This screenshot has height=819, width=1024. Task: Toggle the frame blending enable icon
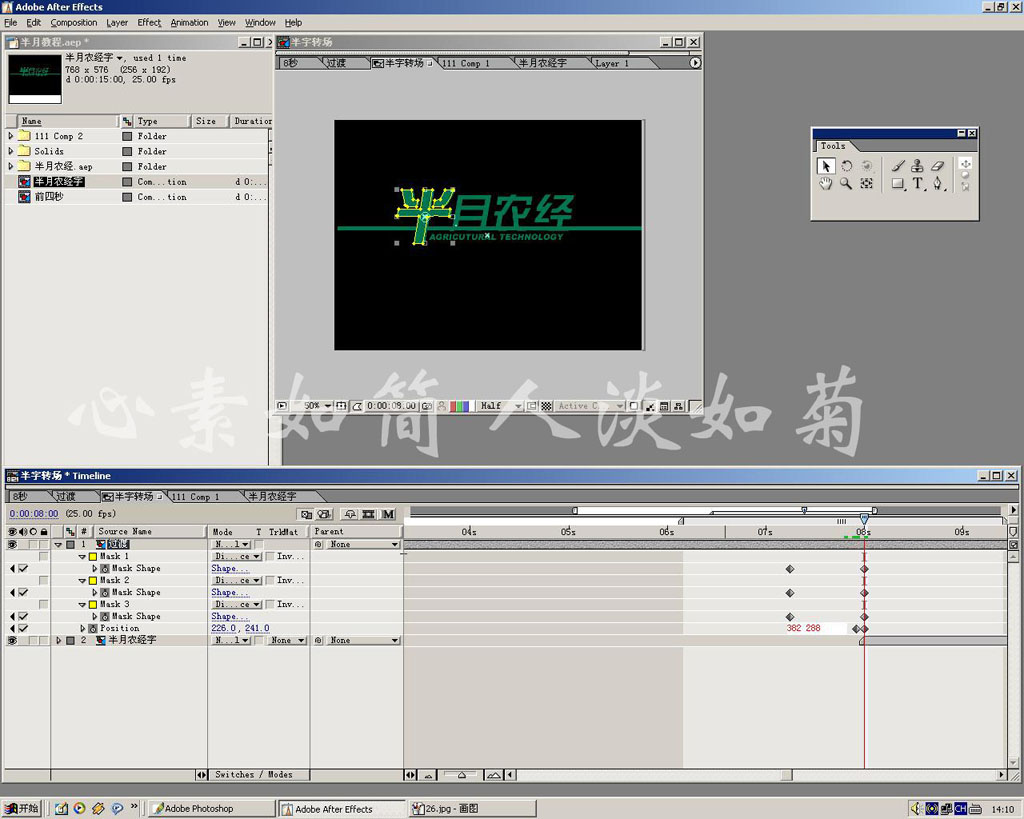pyautogui.click(x=368, y=514)
